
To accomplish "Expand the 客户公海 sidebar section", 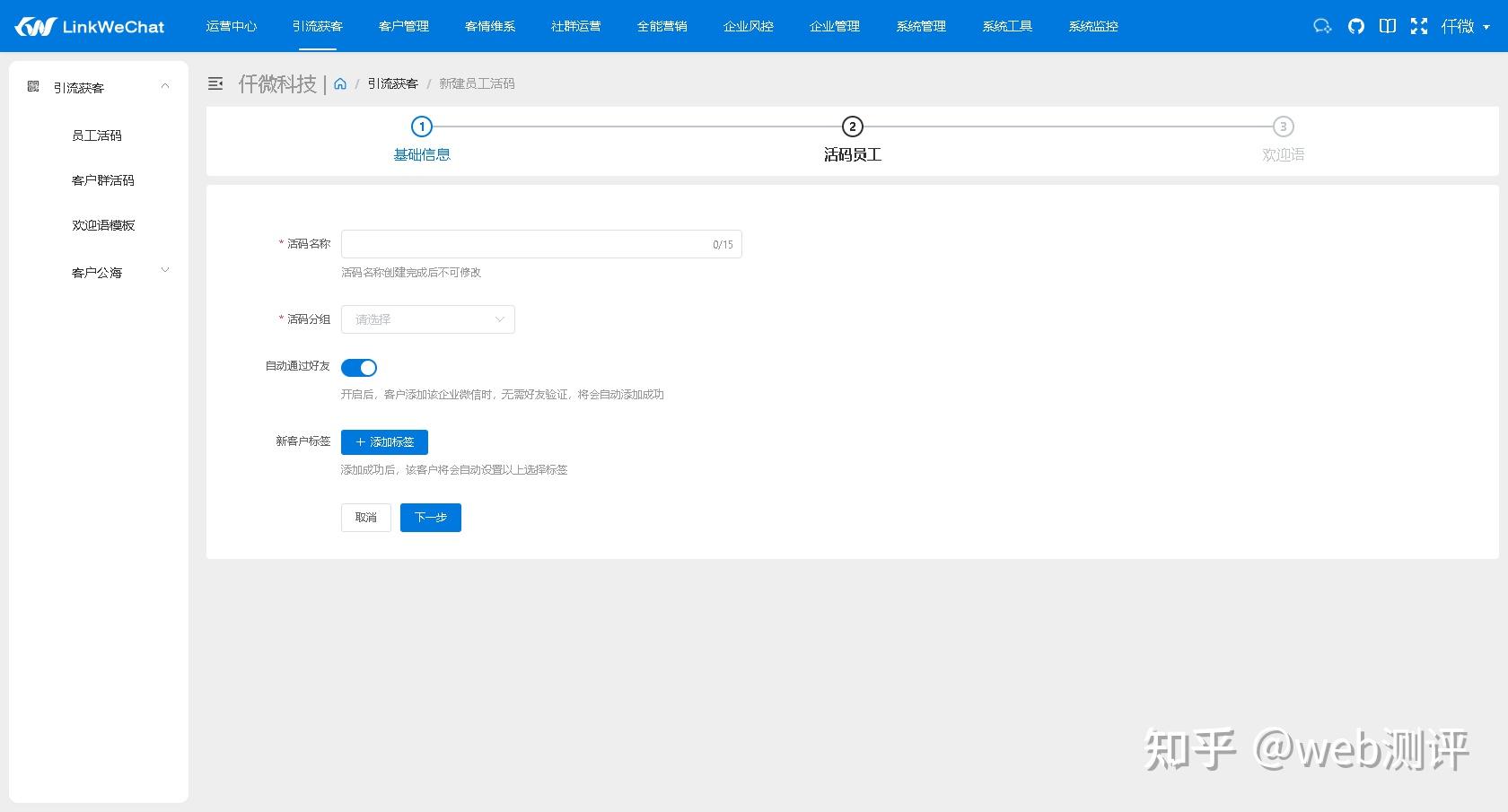I will coord(97,272).
